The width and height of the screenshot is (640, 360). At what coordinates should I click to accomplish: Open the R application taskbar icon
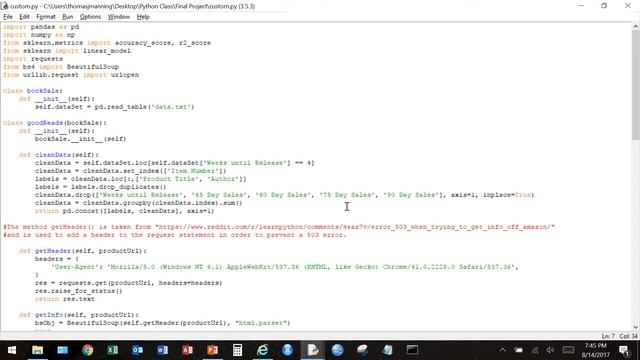tap(287, 350)
